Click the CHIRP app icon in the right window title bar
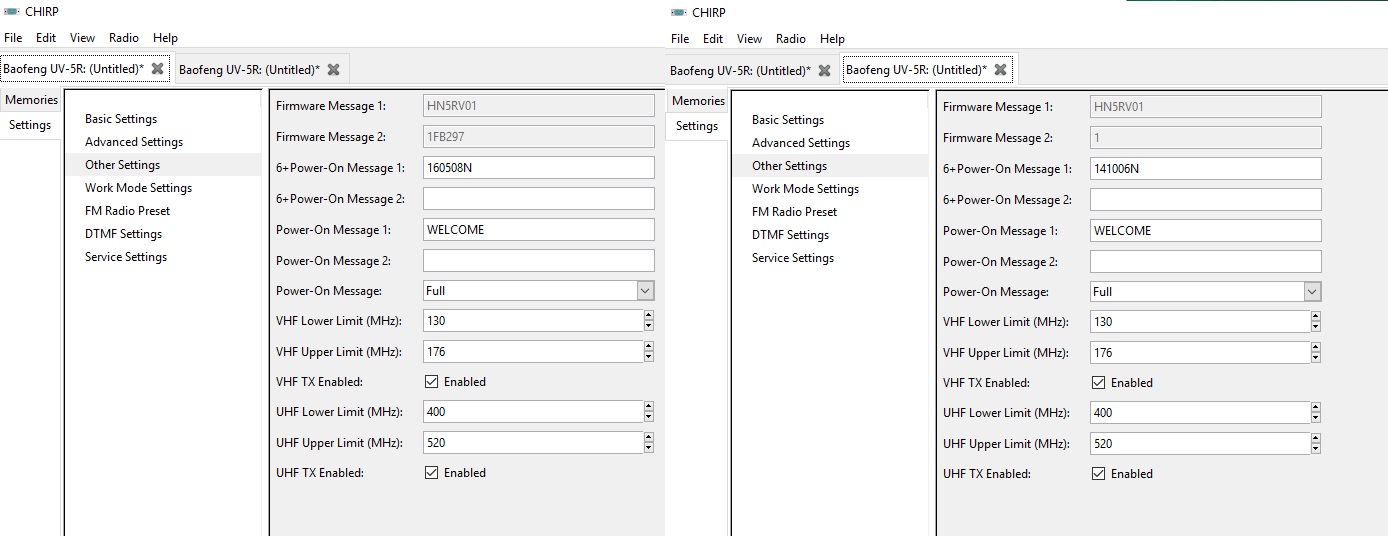Image resolution: width=1388 pixels, height=536 pixels. coord(679,12)
